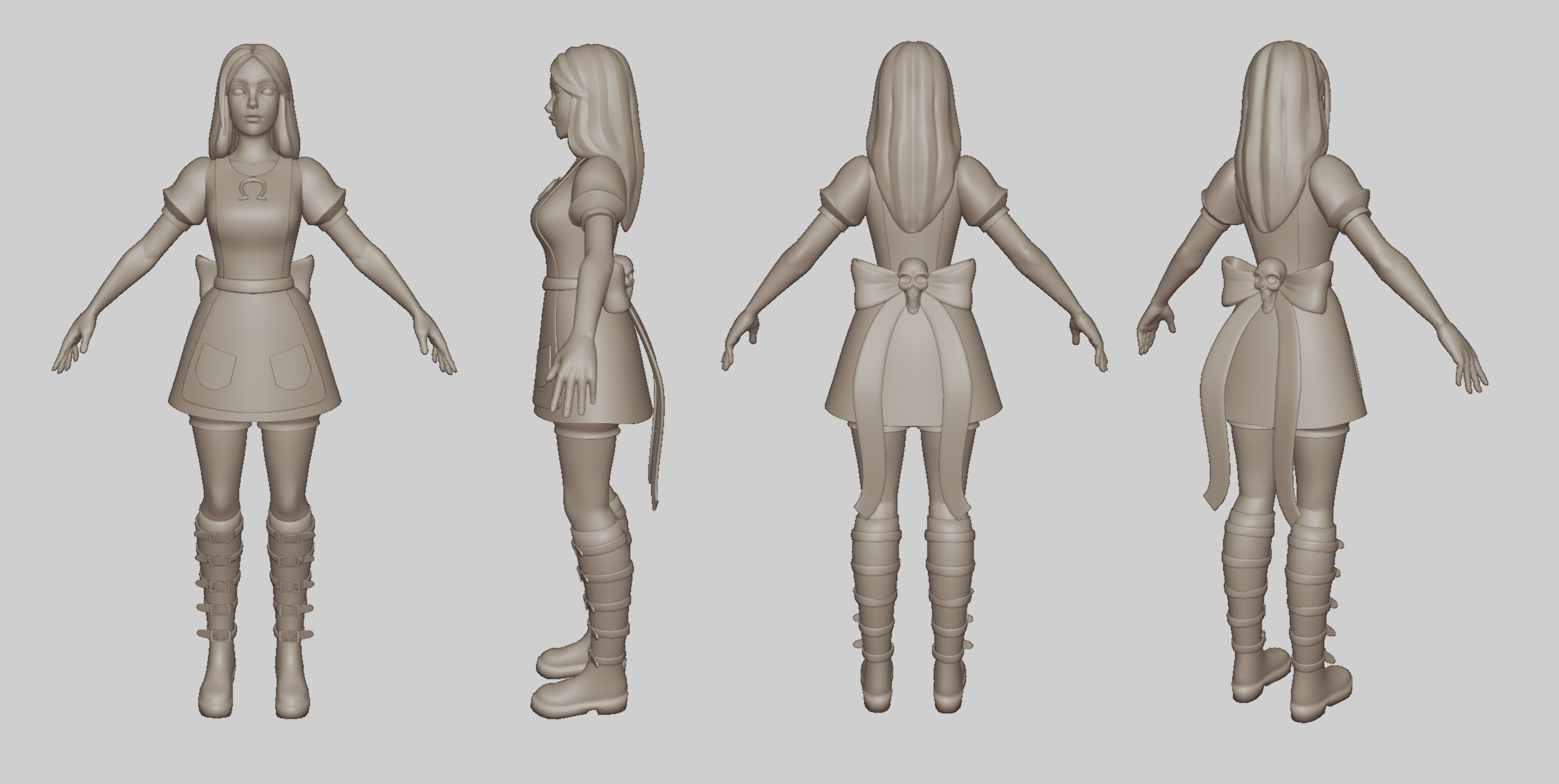
Task: Select the front-facing character model view
Action: tap(254, 382)
